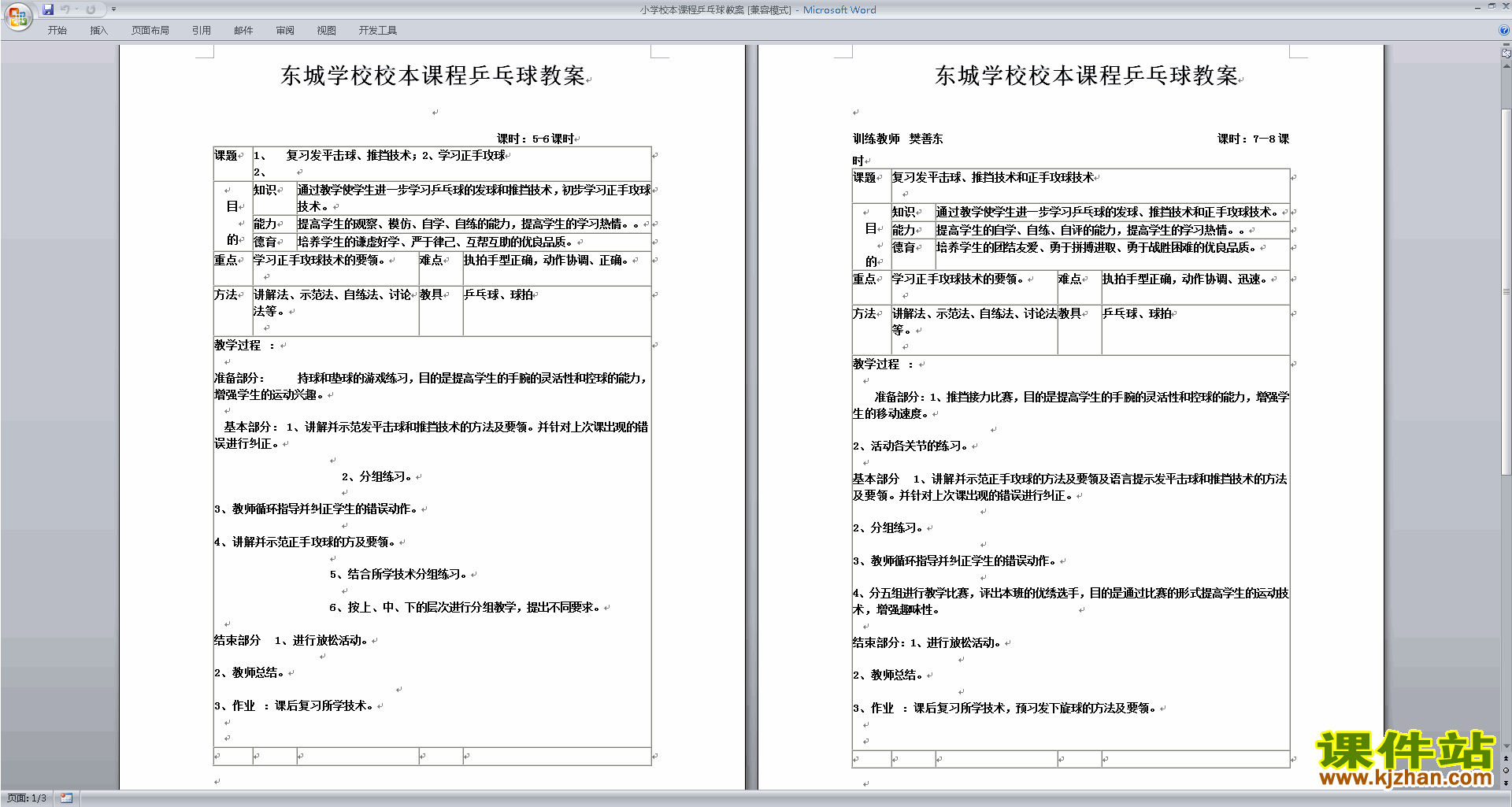Click the text 课时：5-6课时 on page 1

[535, 139]
